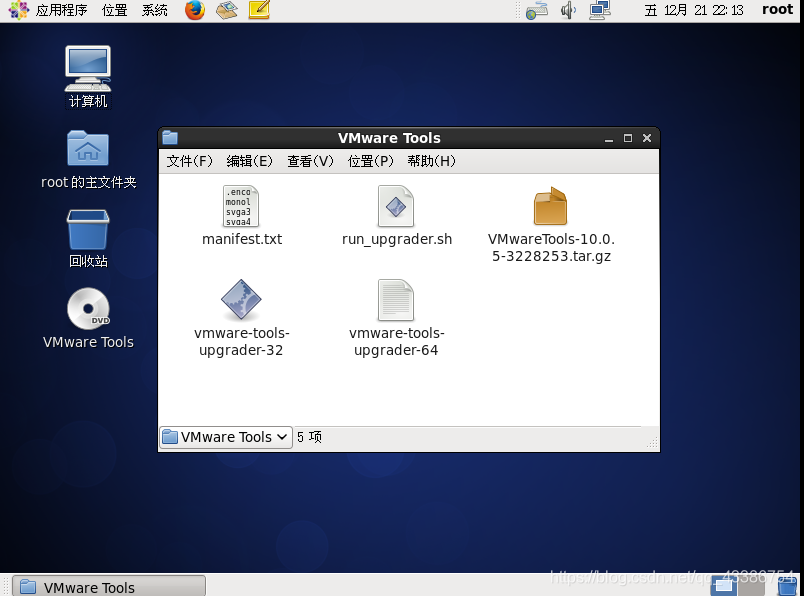Image resolution: width=804 pixels, height=596 pixels.
Task: Open the Places 位置(P) window menu
Action: click(370, 161)
